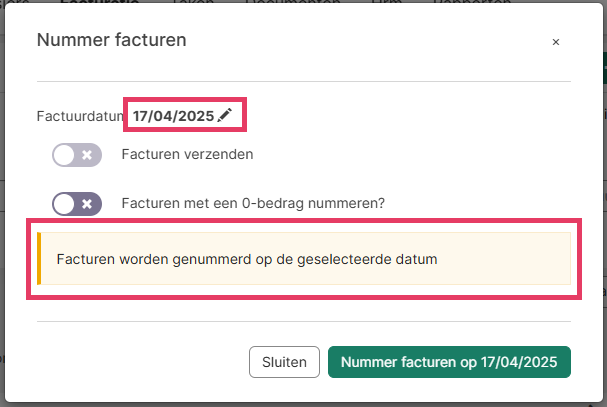Image resolution: width=607 pixels, height=407 pixels.
Task: Toggle numbering of 0-bedrag invoices
Action: [x=77, y=204]
